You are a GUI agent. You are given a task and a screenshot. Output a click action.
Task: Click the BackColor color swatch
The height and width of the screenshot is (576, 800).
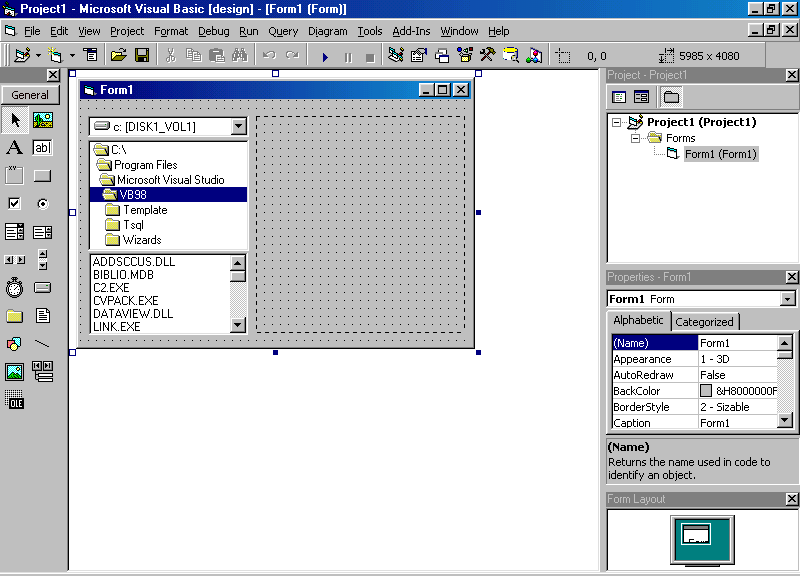click(706, 391)
